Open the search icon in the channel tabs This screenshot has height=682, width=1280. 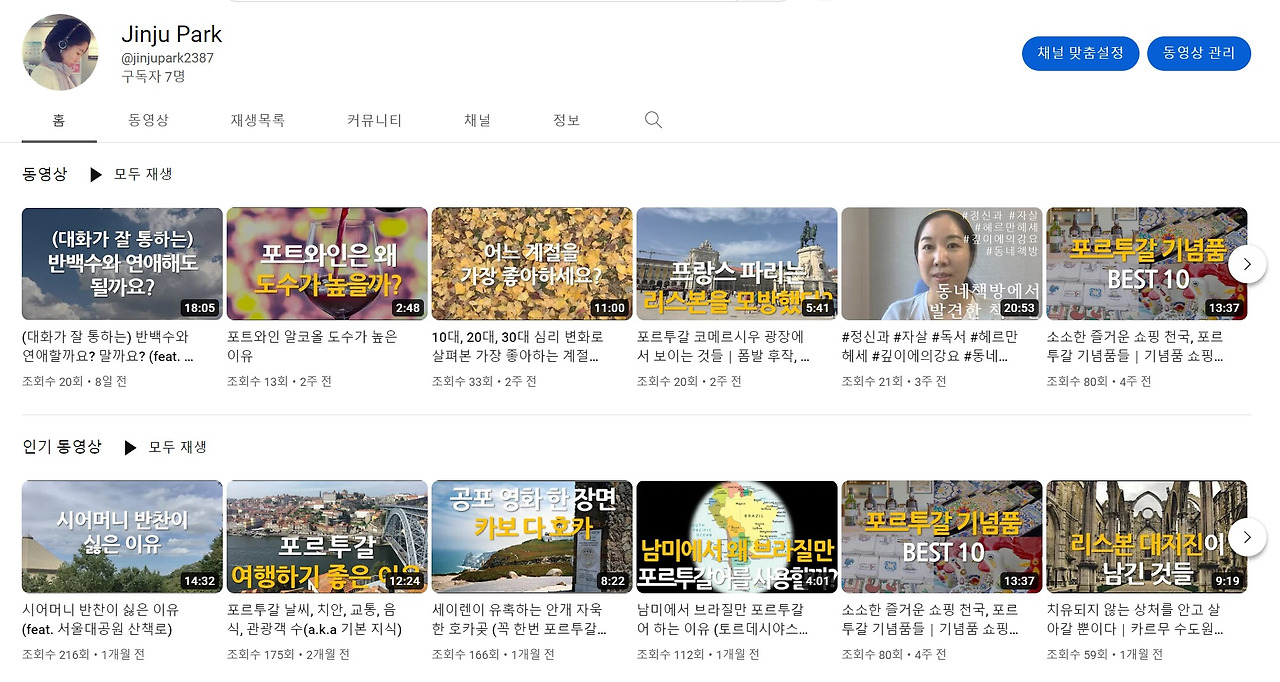click(652, 119)
